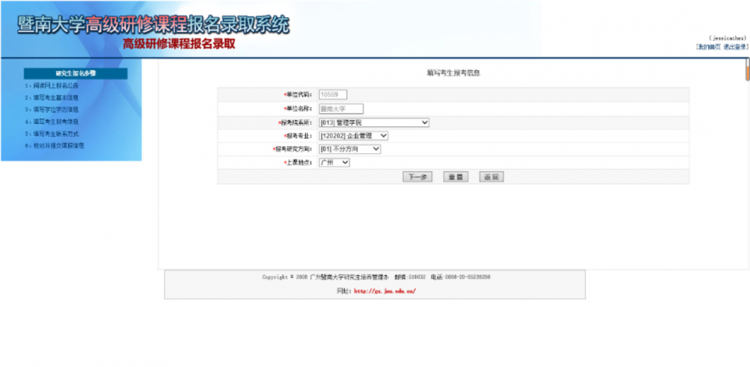Screen dimensions: 750x367
Task: Open step 6 校对并提交填报信息 in sidebar
Action: [55, 145]
